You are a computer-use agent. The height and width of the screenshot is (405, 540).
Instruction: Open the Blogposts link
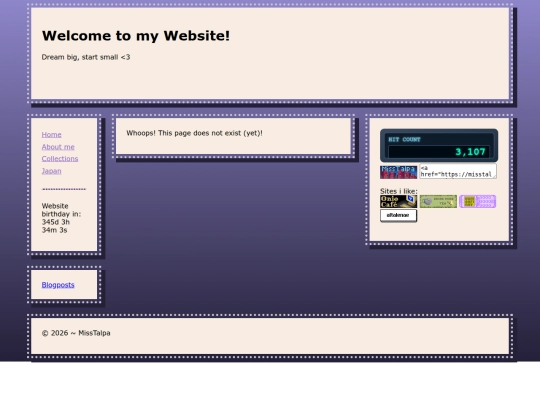pyautogui.click(x=58, y=285)
